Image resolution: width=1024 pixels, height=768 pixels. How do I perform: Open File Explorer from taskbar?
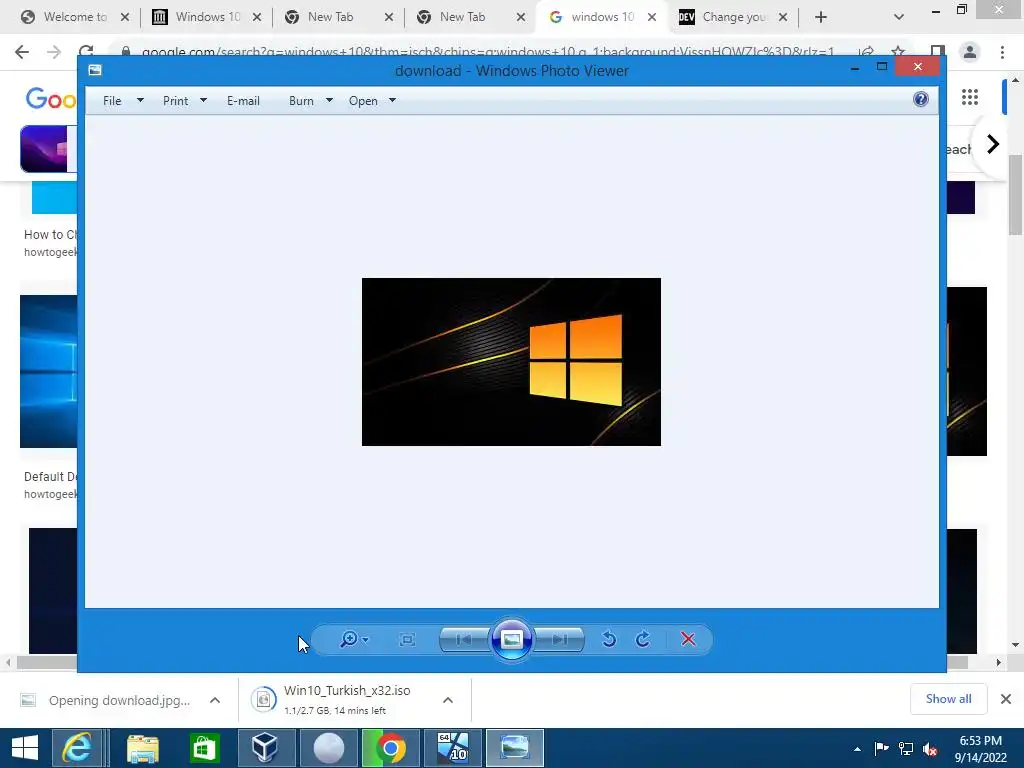tap(142, 748)
